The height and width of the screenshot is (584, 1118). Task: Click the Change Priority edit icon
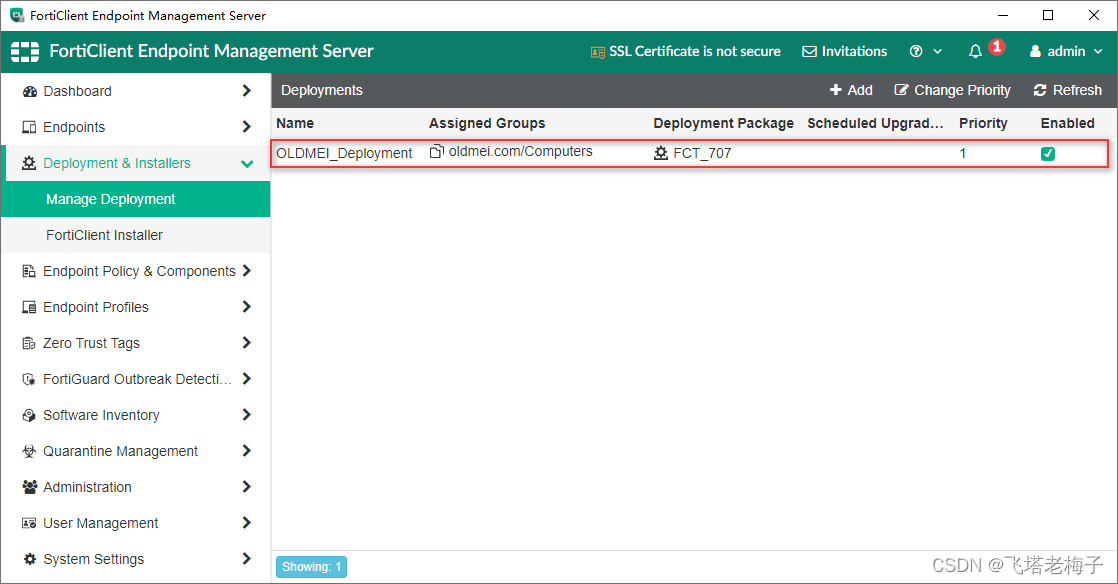coord(902,90)
